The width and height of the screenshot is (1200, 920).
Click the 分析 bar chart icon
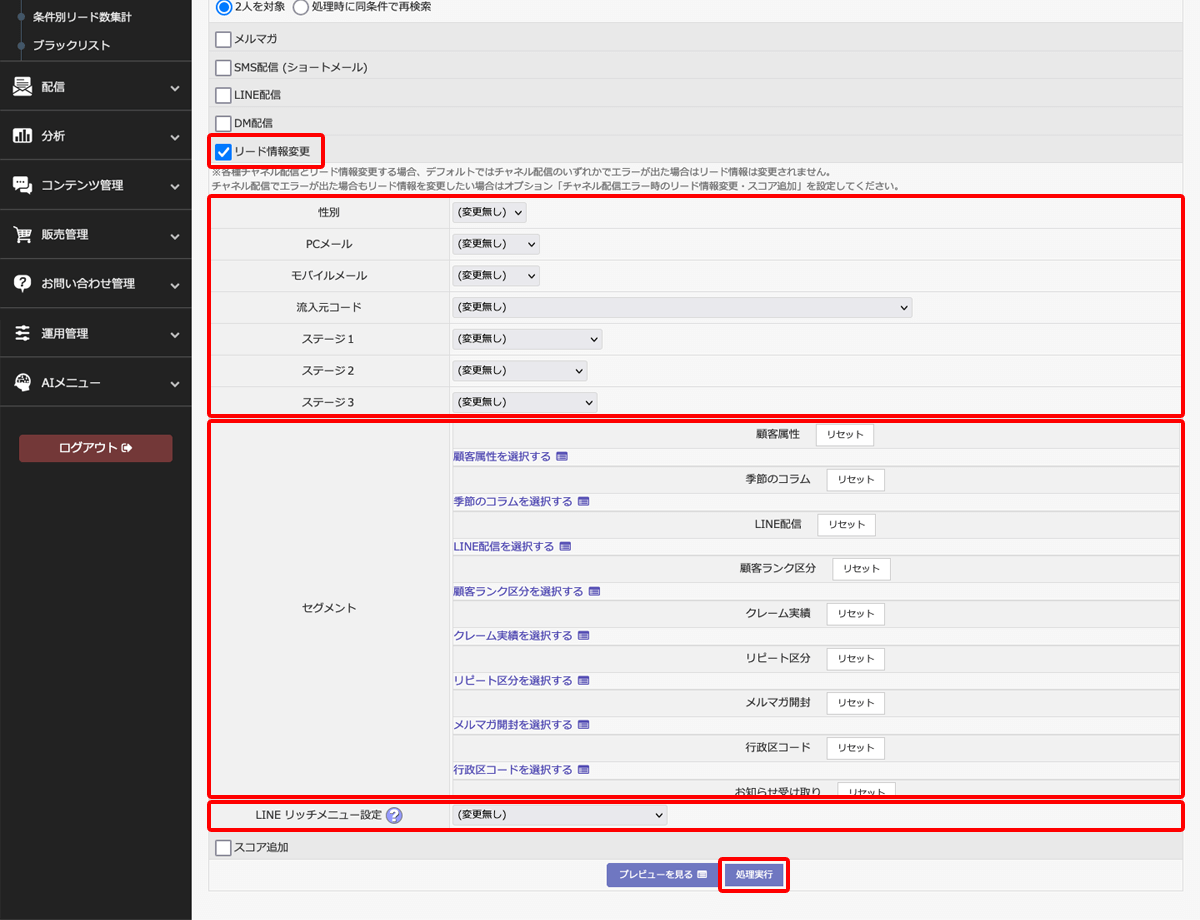(22, 136)
